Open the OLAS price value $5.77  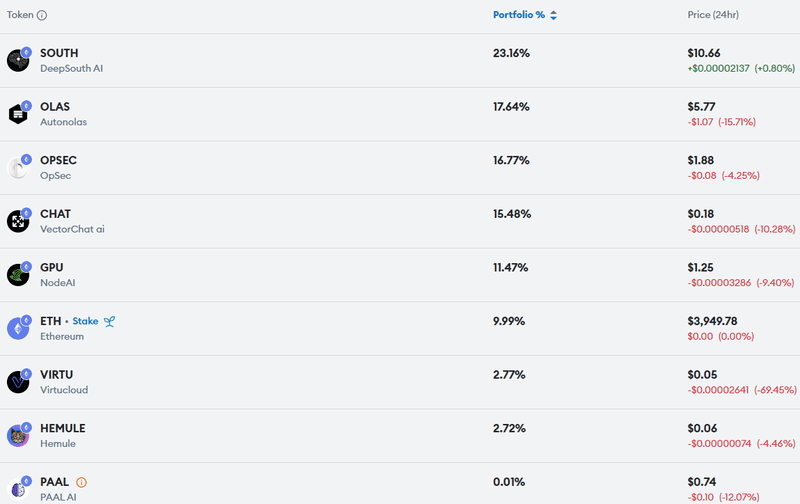[701, 107]
